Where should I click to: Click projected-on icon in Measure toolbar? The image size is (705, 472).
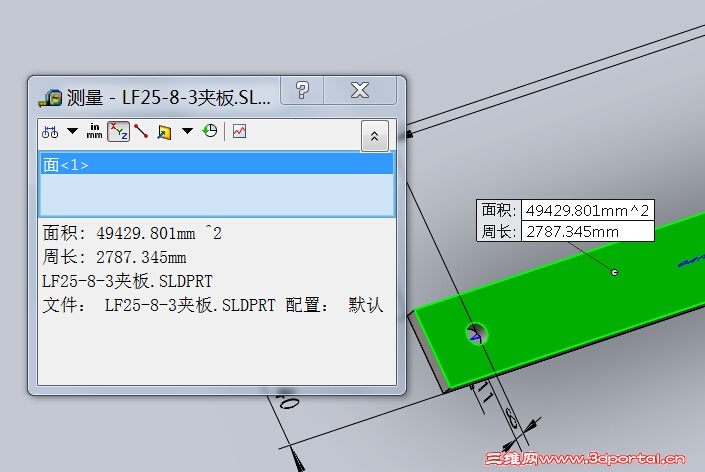tap(164, 132)
